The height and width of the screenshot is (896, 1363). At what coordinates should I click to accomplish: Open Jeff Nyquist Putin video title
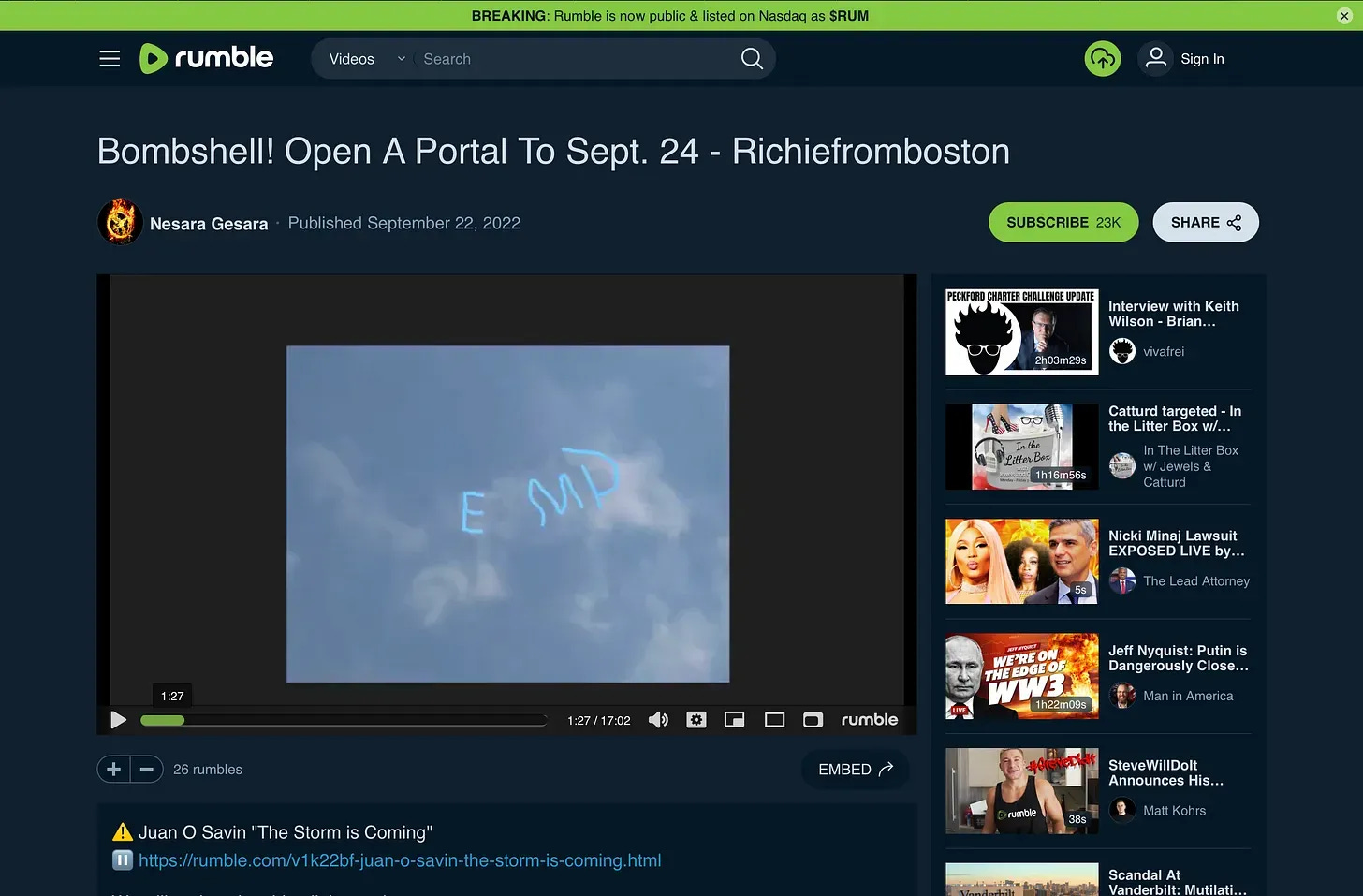[1179, 658]
